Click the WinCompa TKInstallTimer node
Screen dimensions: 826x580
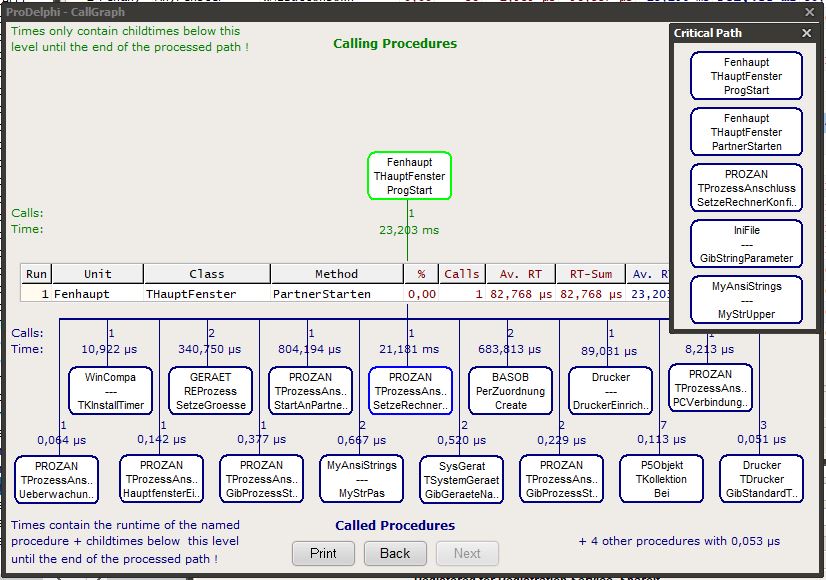click(110, 391)
